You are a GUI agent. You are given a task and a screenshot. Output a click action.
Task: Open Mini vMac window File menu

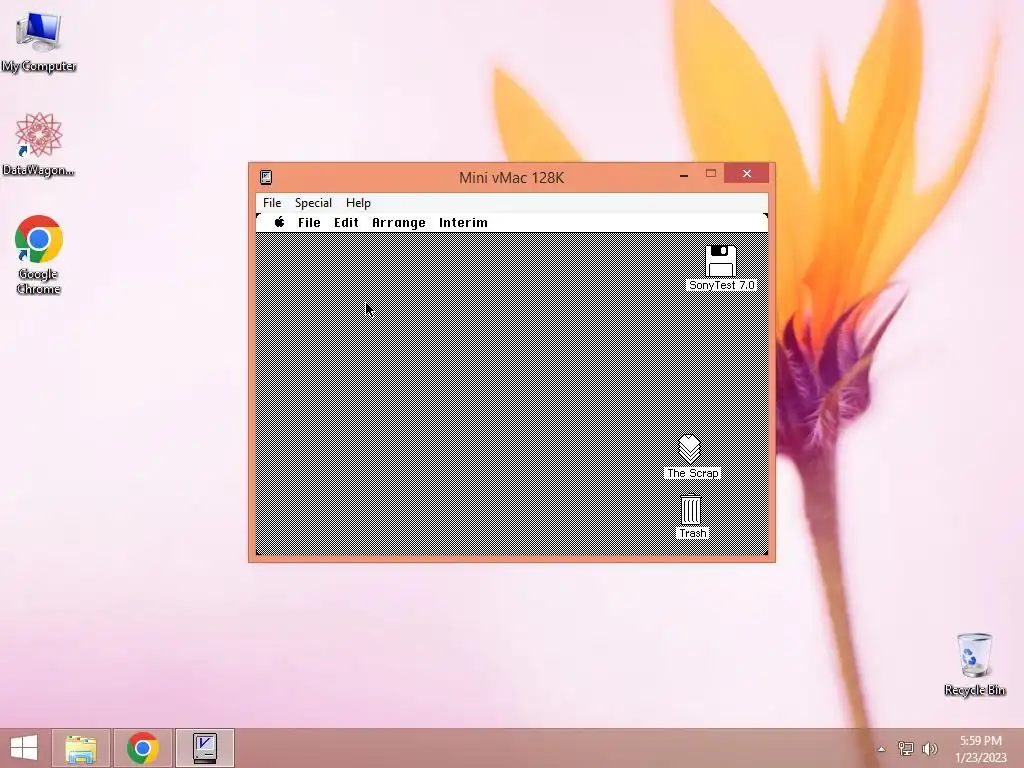click(x=272, y=202)
